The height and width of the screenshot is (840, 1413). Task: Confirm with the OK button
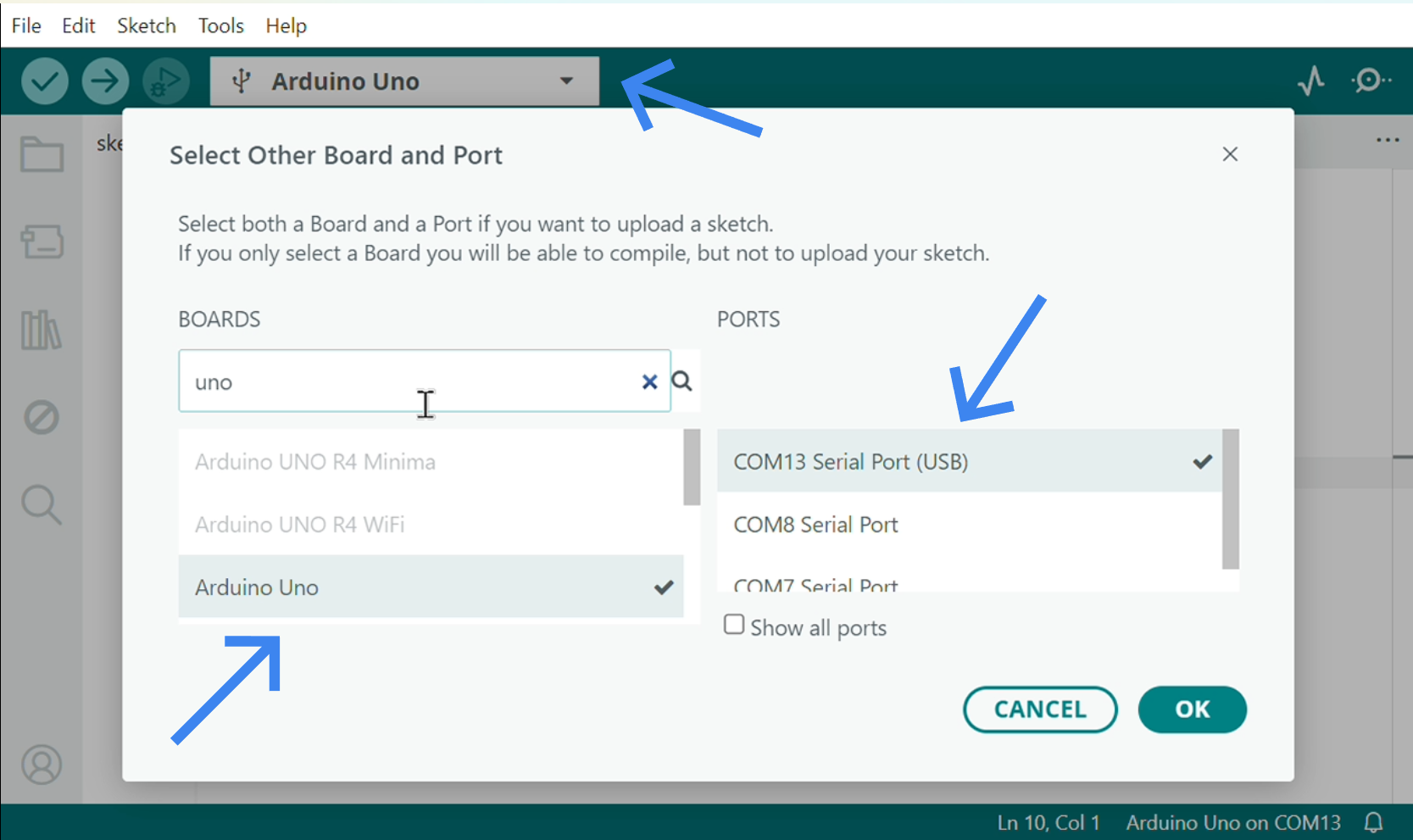pos(1192,709)
